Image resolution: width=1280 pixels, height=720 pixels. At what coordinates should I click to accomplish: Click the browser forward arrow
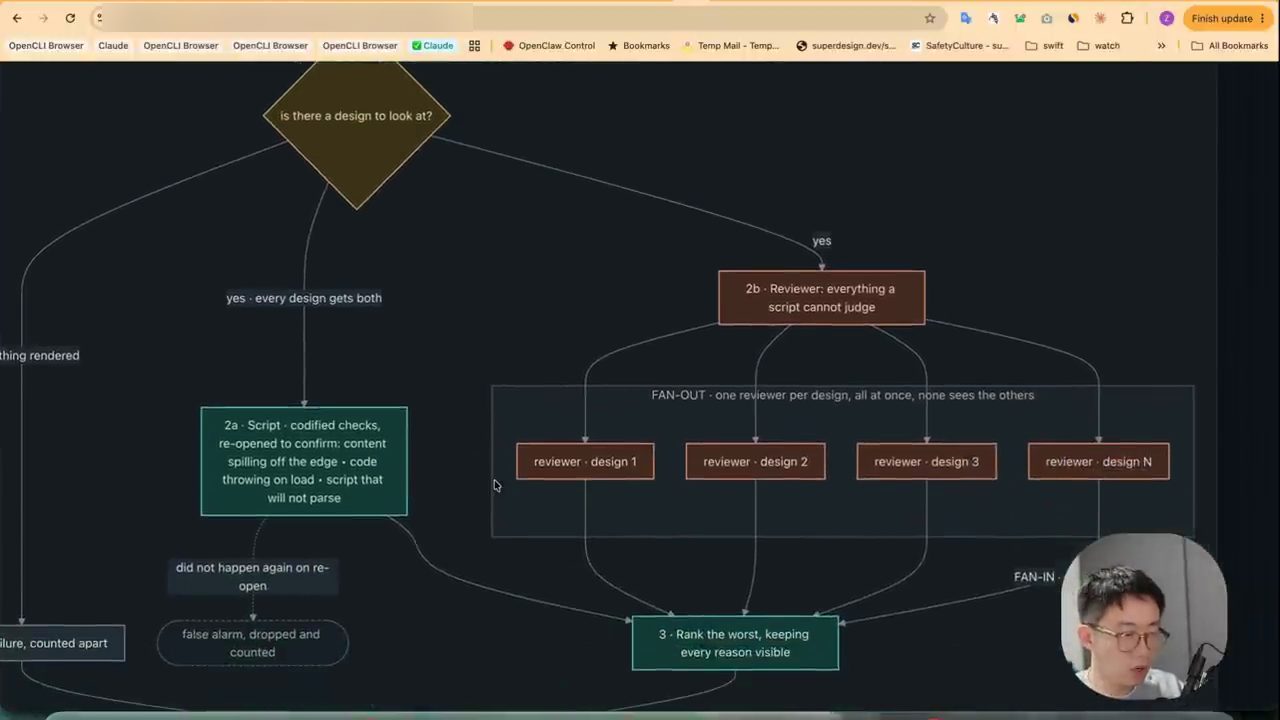click(43, 18)
